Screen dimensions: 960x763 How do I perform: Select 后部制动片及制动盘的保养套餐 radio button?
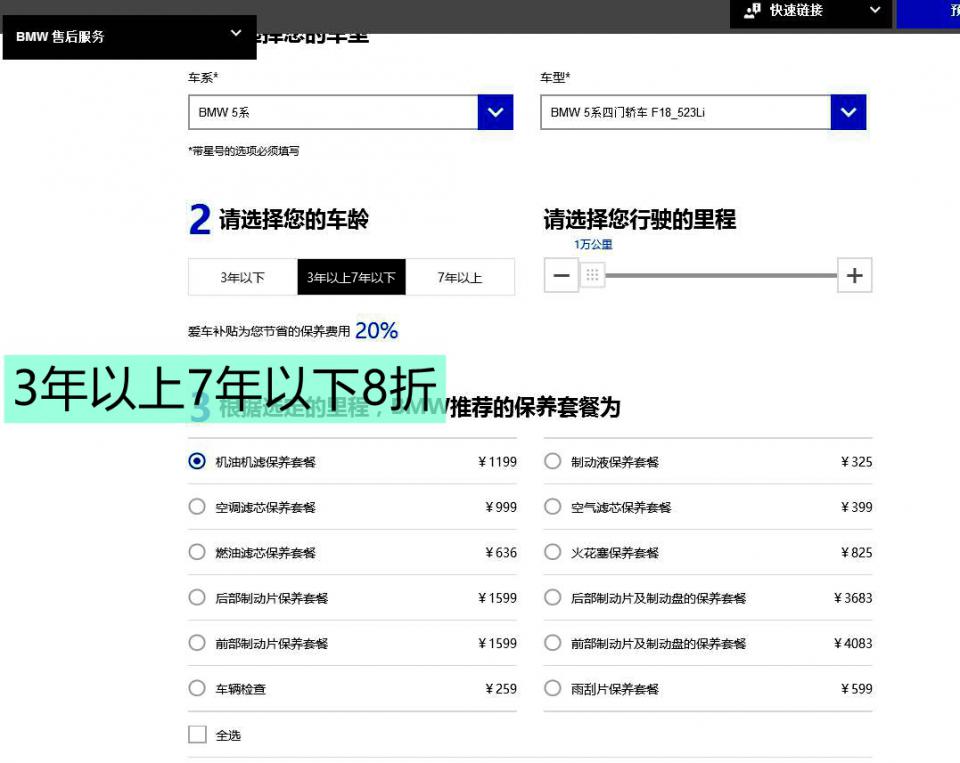(x=552, y=597)
